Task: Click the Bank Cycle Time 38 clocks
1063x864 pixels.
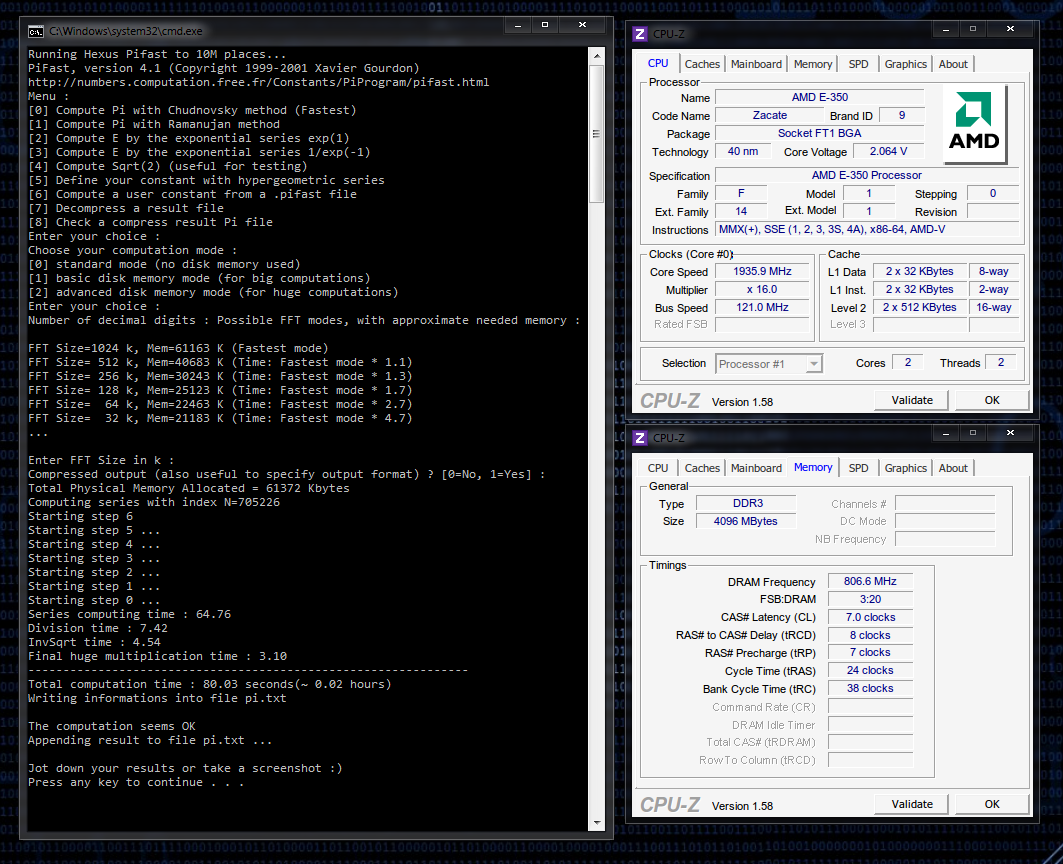Action: (x=870, y=688)
